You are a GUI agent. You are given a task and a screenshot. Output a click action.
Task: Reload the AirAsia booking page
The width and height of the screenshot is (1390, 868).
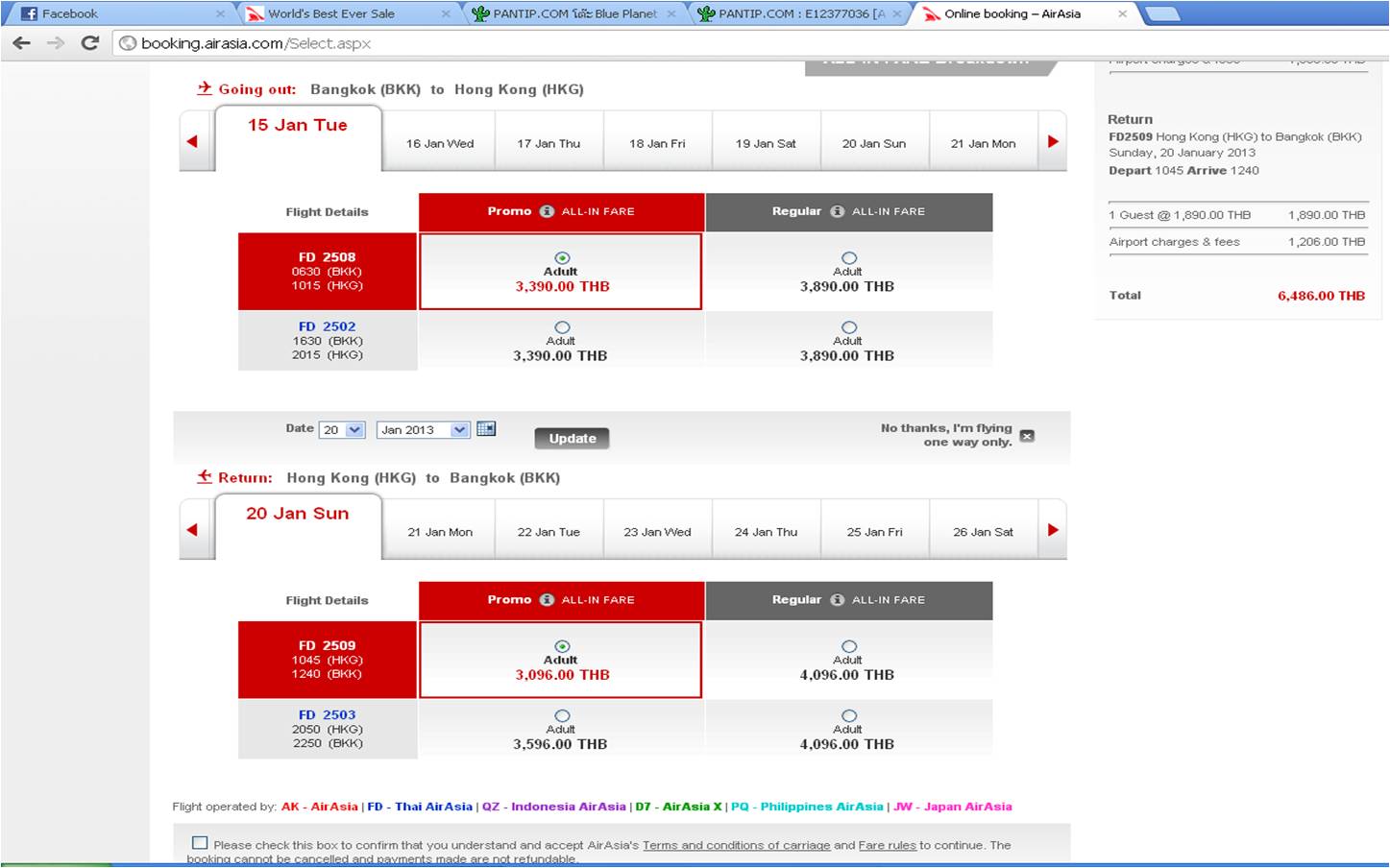pos(90,43)
